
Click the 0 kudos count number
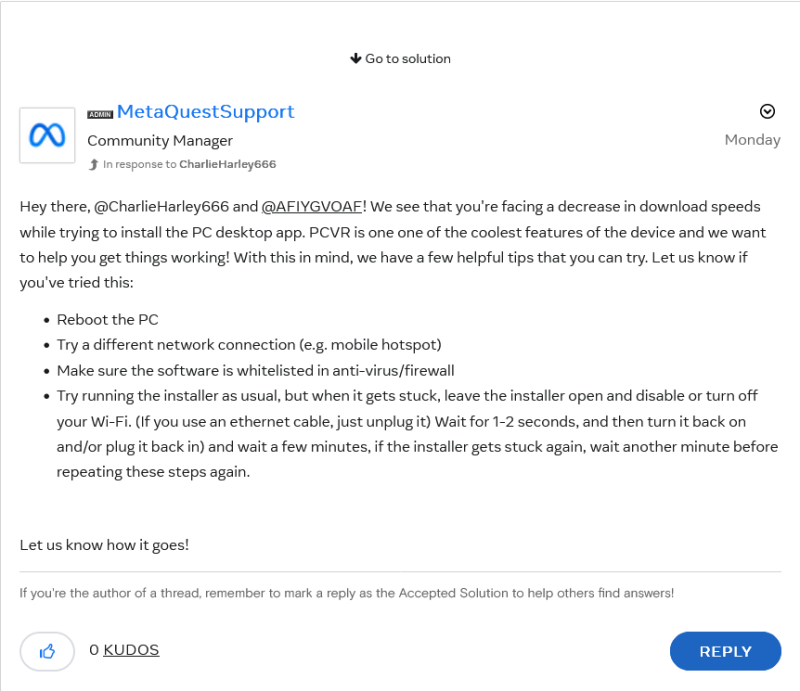(x=94, y=650)
